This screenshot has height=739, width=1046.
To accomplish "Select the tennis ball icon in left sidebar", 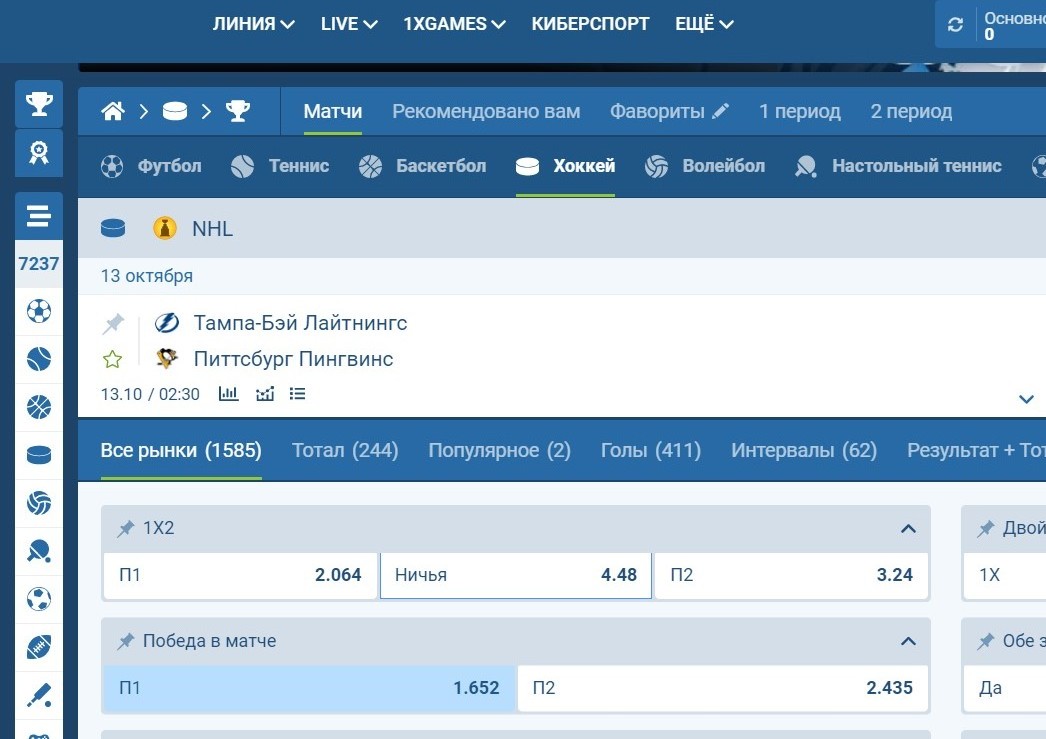I will (x=39, y=359).
